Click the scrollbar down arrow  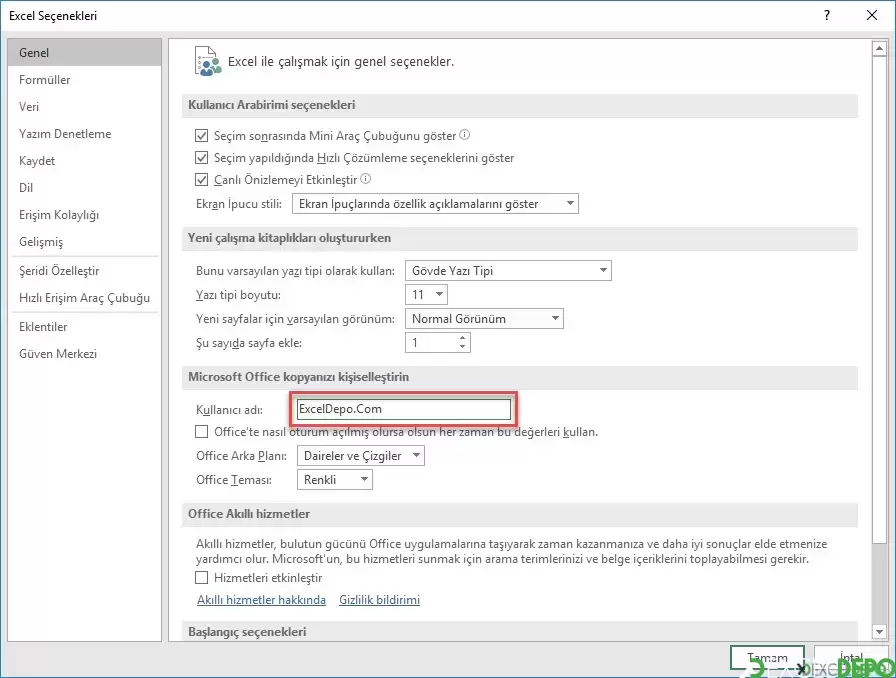tap(879, 631)
